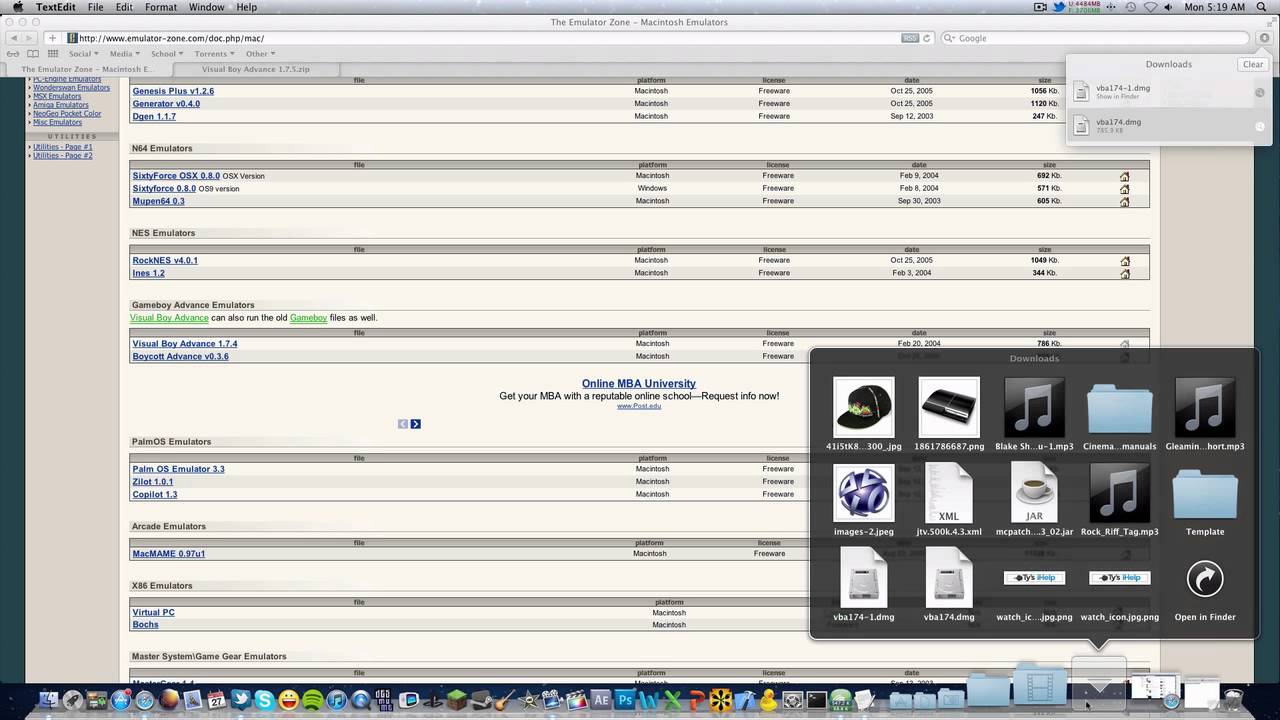Screen dimensions: 1280x720
Task: Reveal vba174.dmg with magnifier icon
Action: 1260,127
